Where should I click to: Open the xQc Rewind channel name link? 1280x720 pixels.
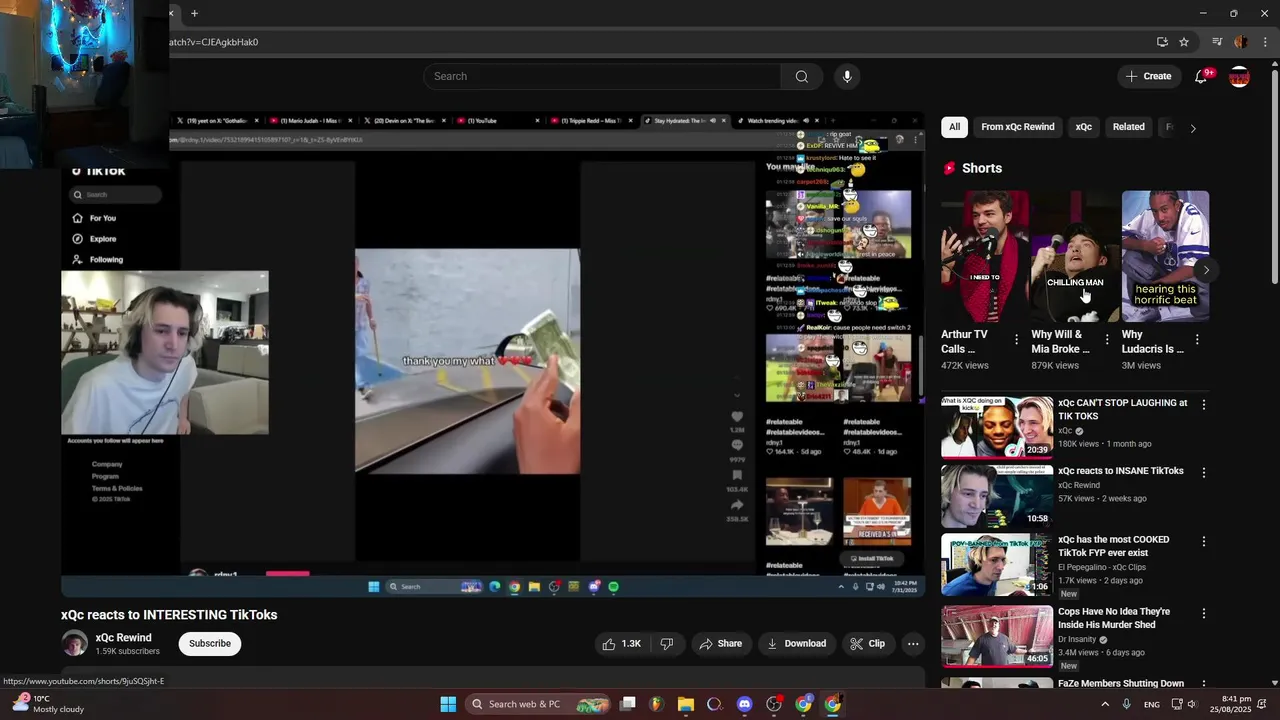tap(123, 638)
